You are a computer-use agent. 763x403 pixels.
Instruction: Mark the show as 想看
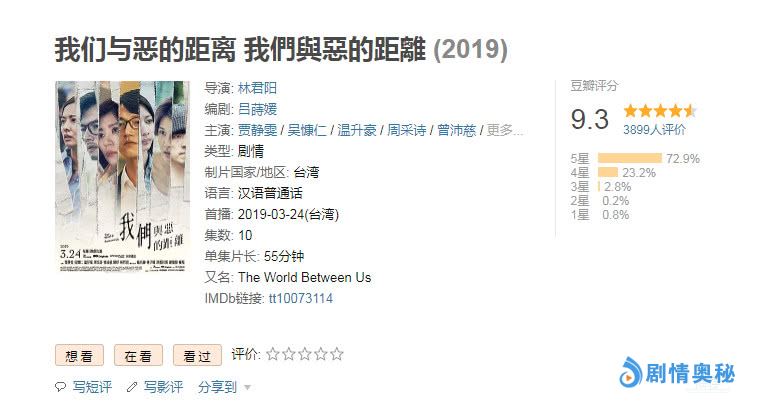[80, 355]
